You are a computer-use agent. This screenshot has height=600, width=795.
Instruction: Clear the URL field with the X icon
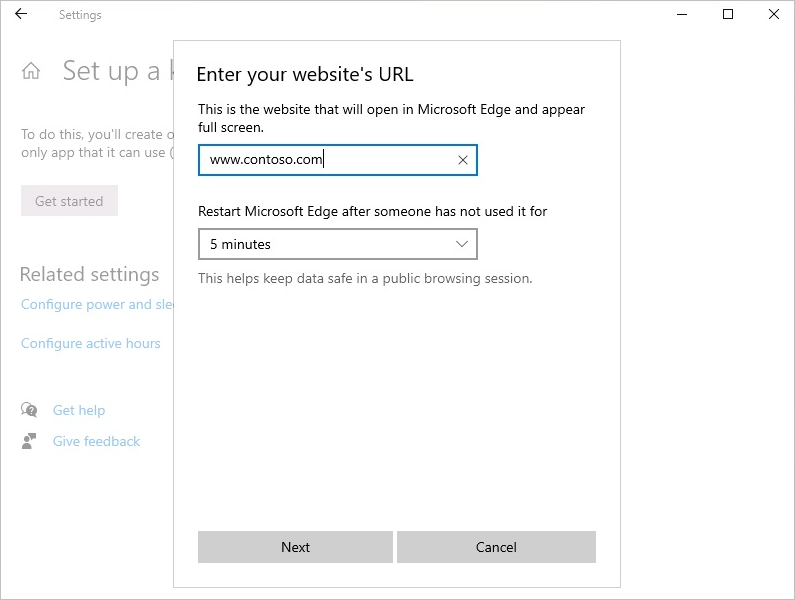click(x=463, y=160)
